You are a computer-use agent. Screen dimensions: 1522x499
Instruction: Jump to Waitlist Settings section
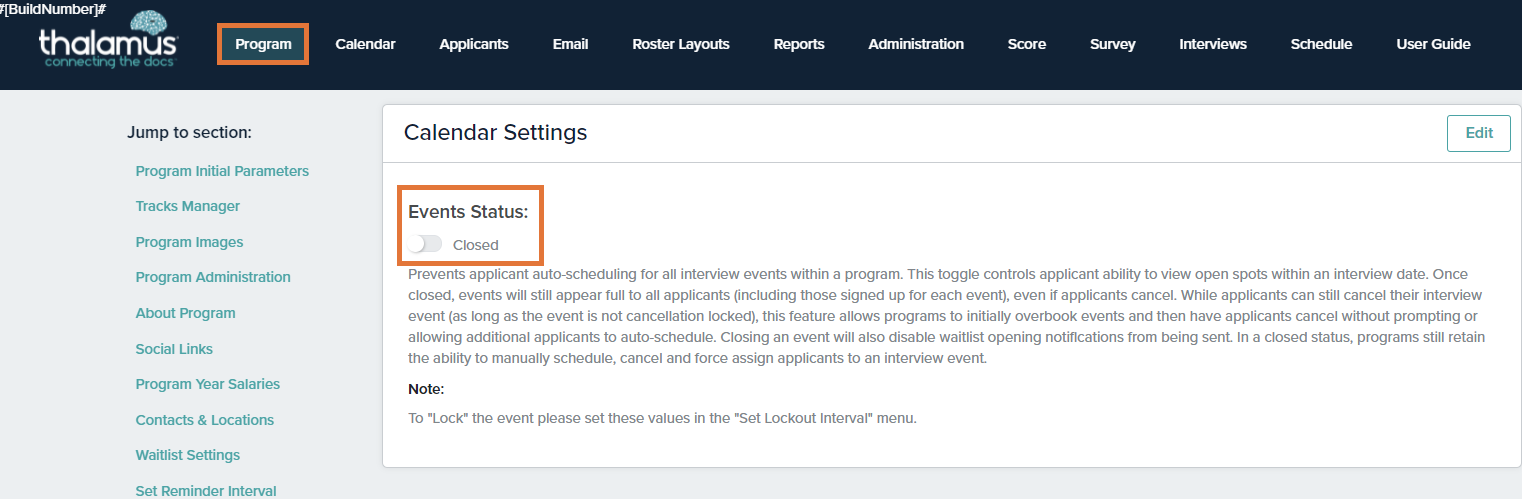point(188,455)
